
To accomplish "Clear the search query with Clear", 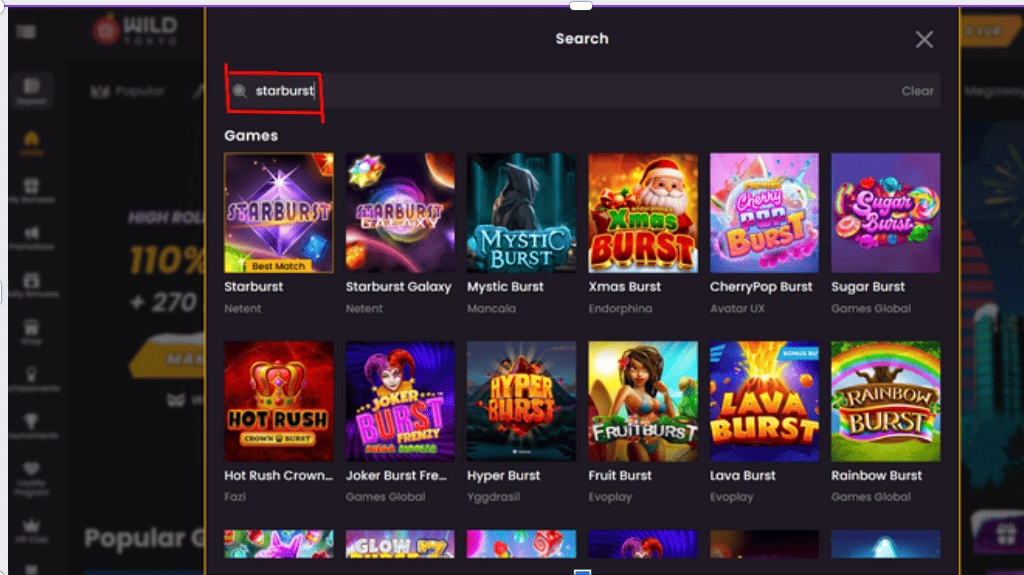I will (917, 91).
